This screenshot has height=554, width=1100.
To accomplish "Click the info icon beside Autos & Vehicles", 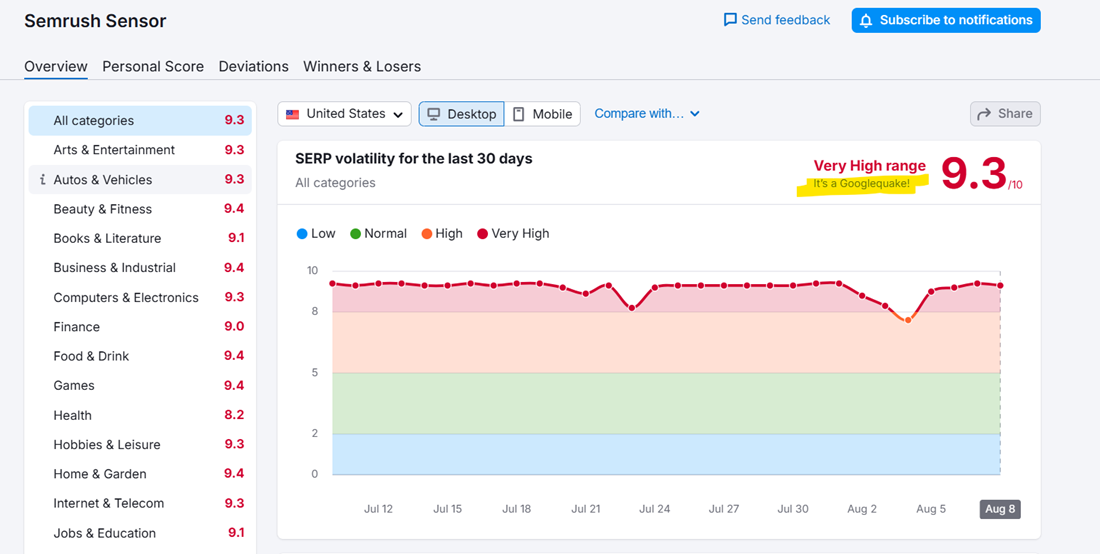I will 43,180.
